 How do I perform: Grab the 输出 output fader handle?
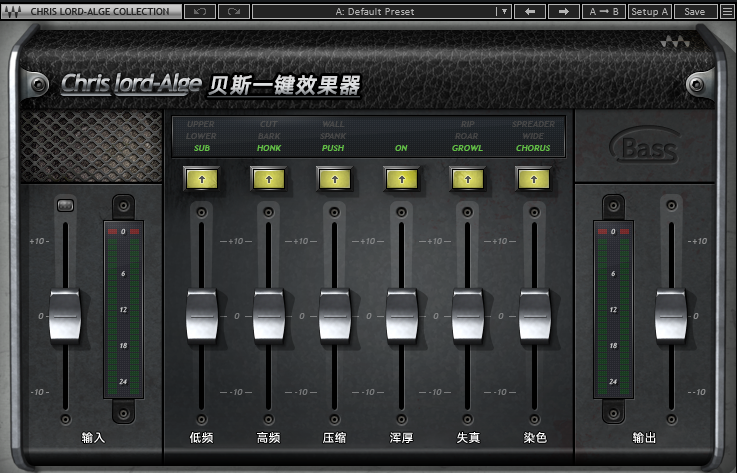[x=671, y=315]
